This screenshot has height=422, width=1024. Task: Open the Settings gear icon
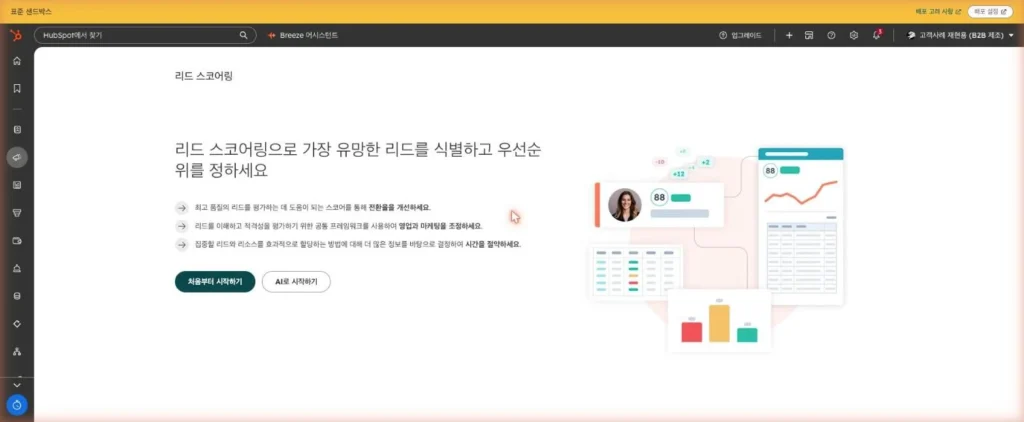pos(854,35)
